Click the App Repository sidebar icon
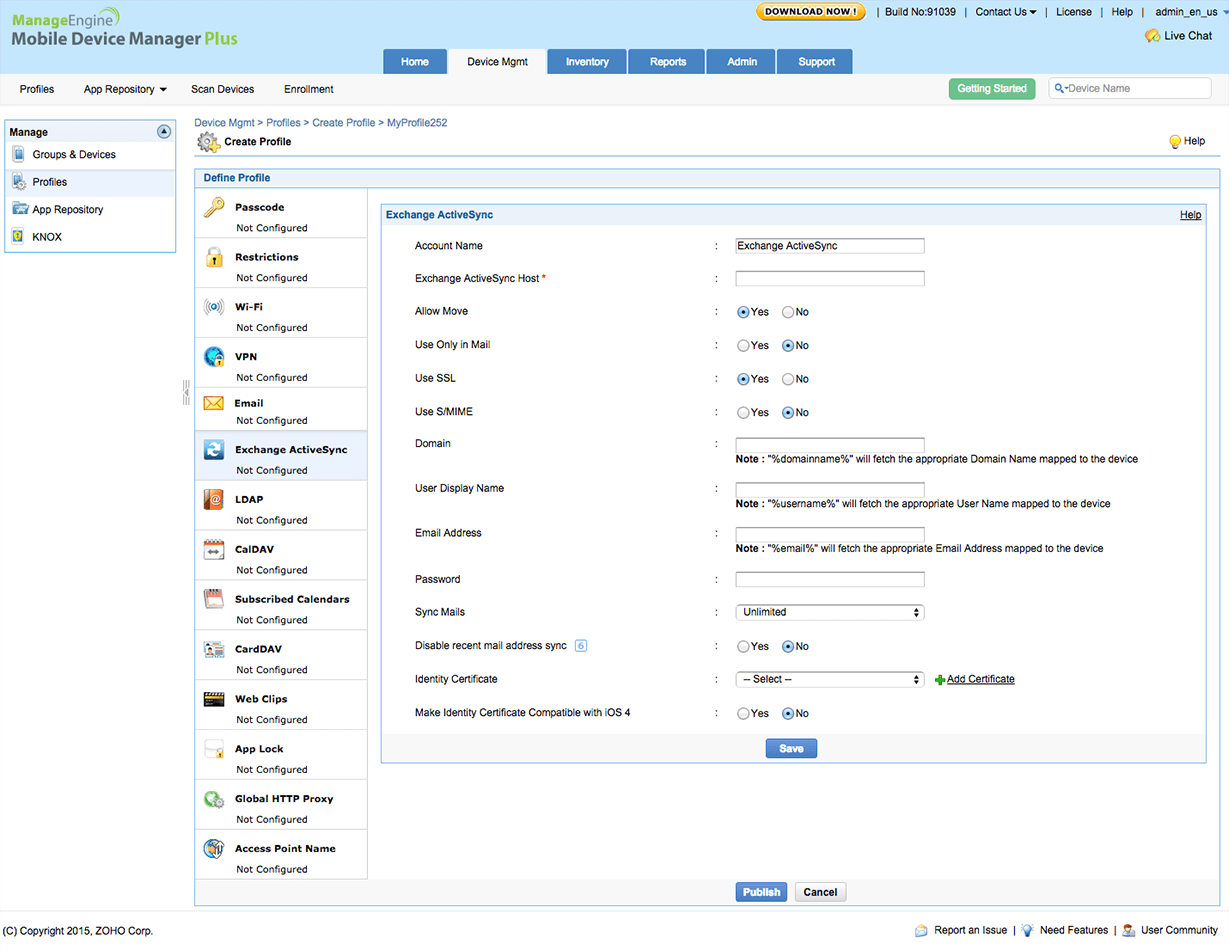This screenshot has width=1229, height=950. 19,209
